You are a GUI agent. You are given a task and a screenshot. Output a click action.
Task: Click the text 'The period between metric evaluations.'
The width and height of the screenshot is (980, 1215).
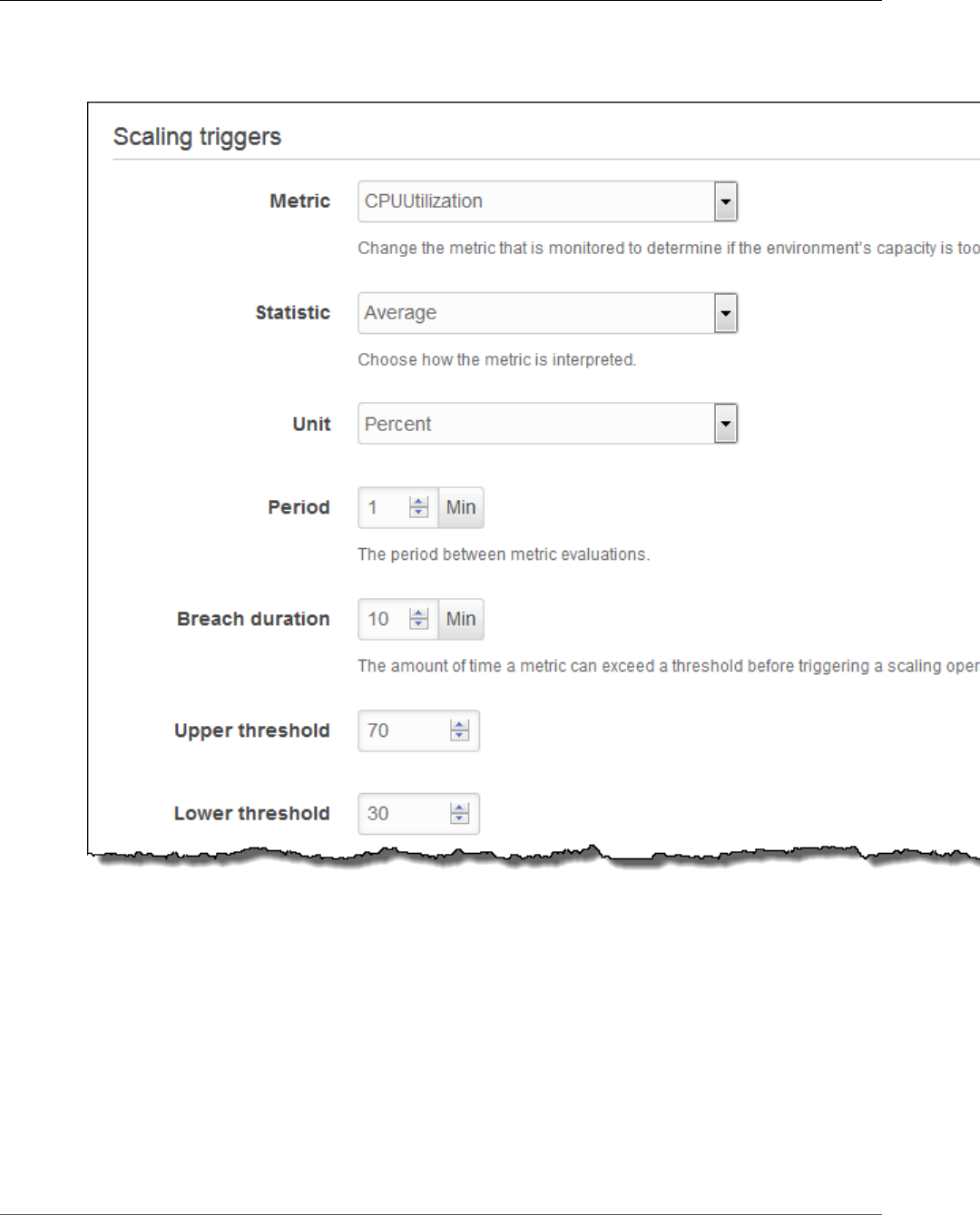504,554
